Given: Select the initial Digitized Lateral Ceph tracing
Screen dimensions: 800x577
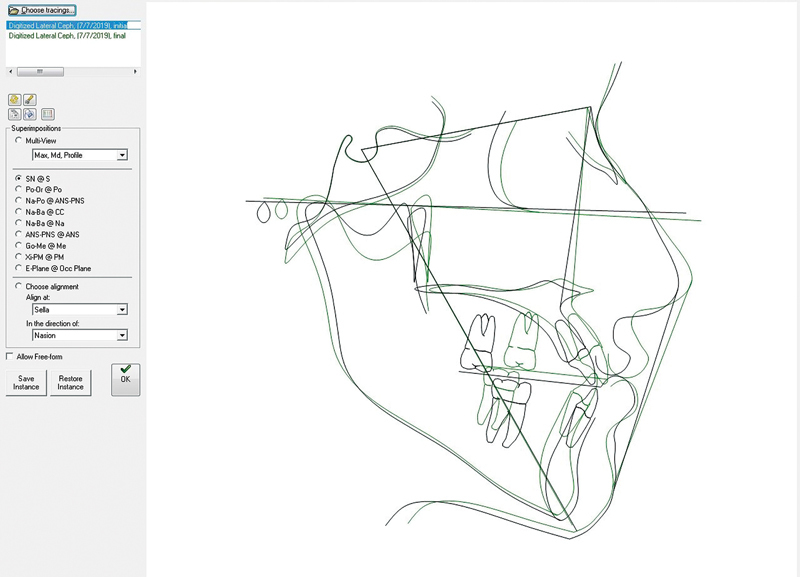Looking at the screenshot, I should click(73, 26).
